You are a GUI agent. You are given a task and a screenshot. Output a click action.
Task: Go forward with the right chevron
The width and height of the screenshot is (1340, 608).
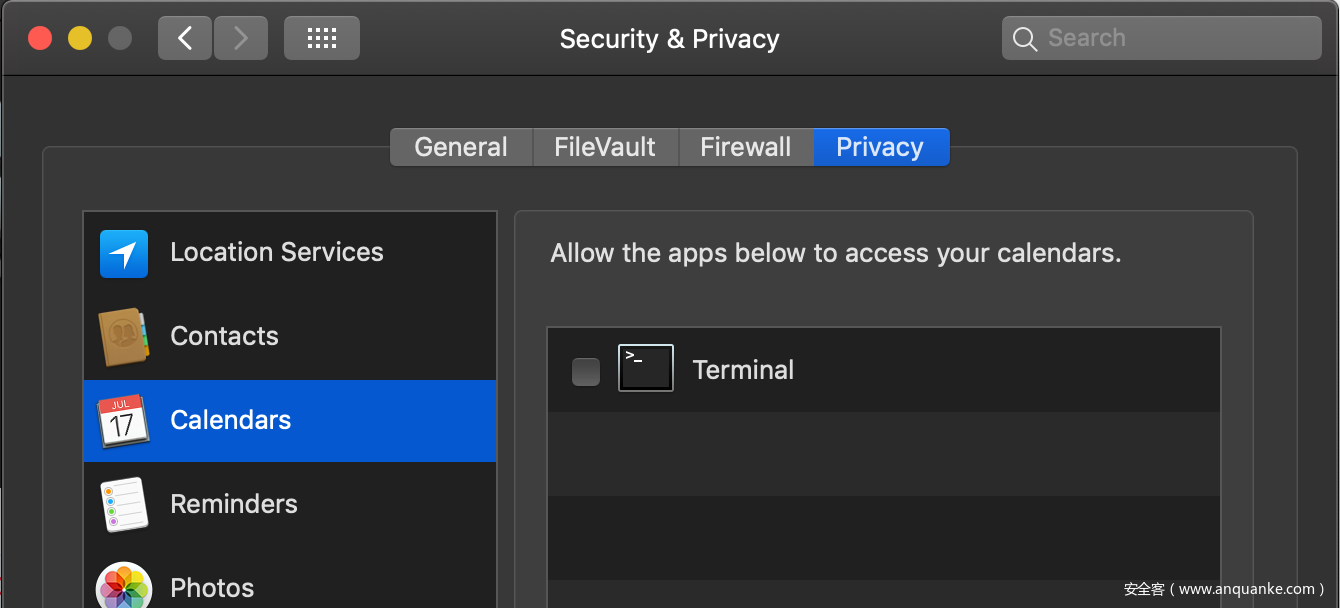240,38
